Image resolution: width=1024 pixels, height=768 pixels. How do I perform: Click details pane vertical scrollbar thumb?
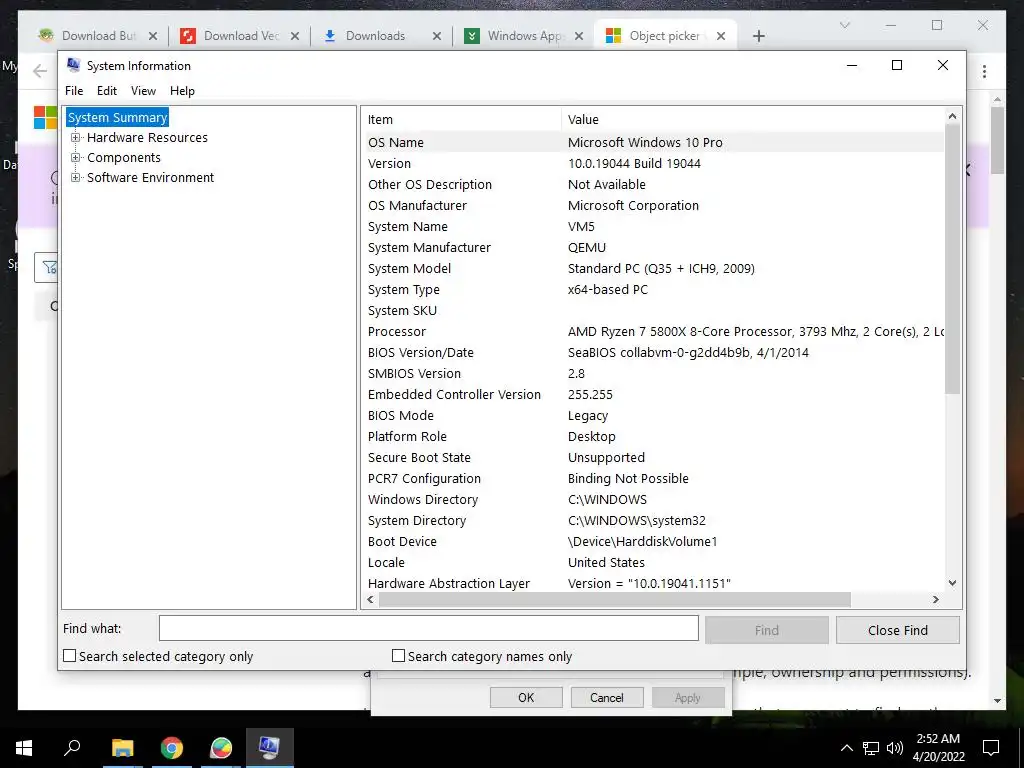click(952, 259)
